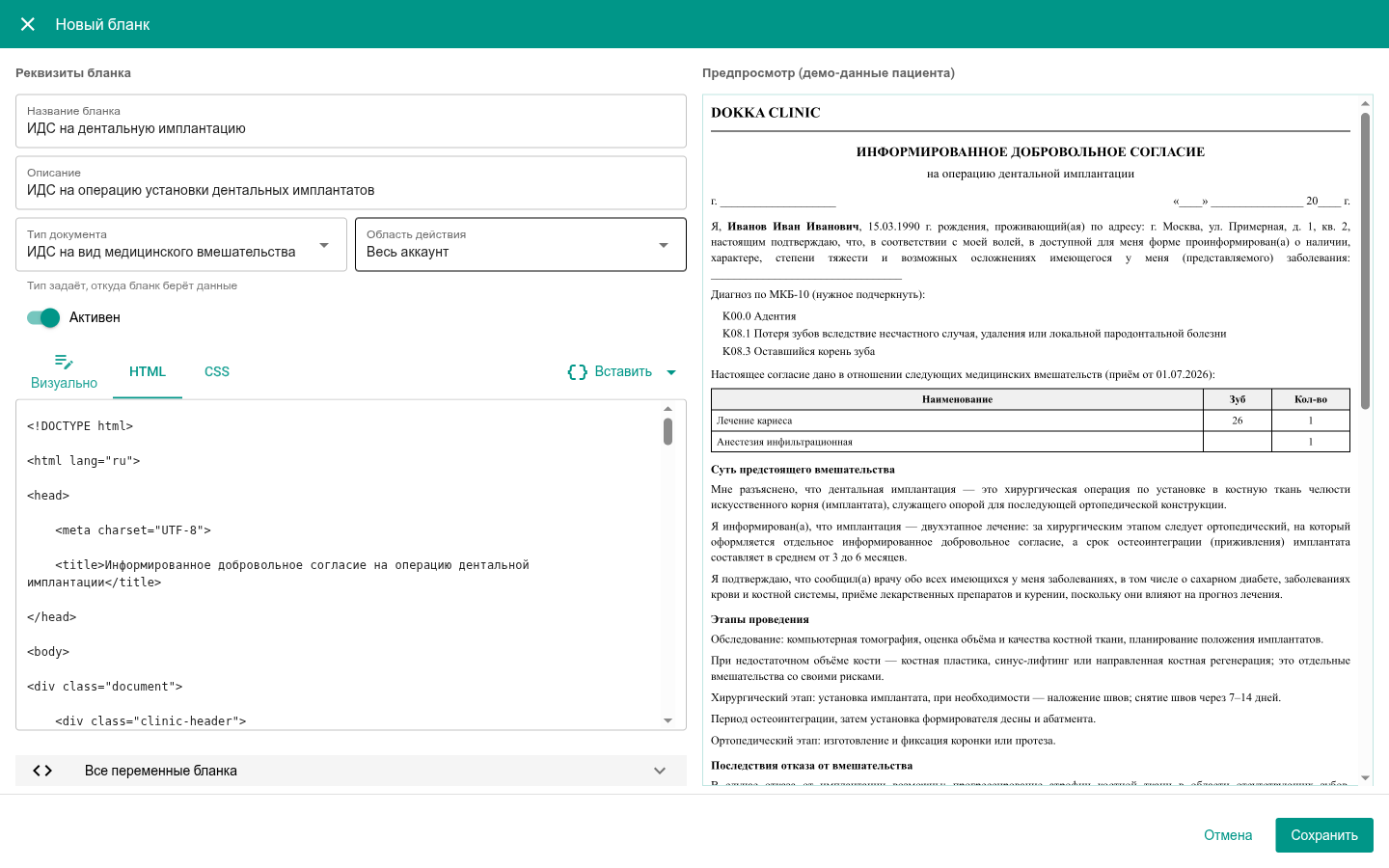The width and height of the screenshot is (1389, 868).
Task: Click the code editor scroll-down arrow
Action: [667, 720]
